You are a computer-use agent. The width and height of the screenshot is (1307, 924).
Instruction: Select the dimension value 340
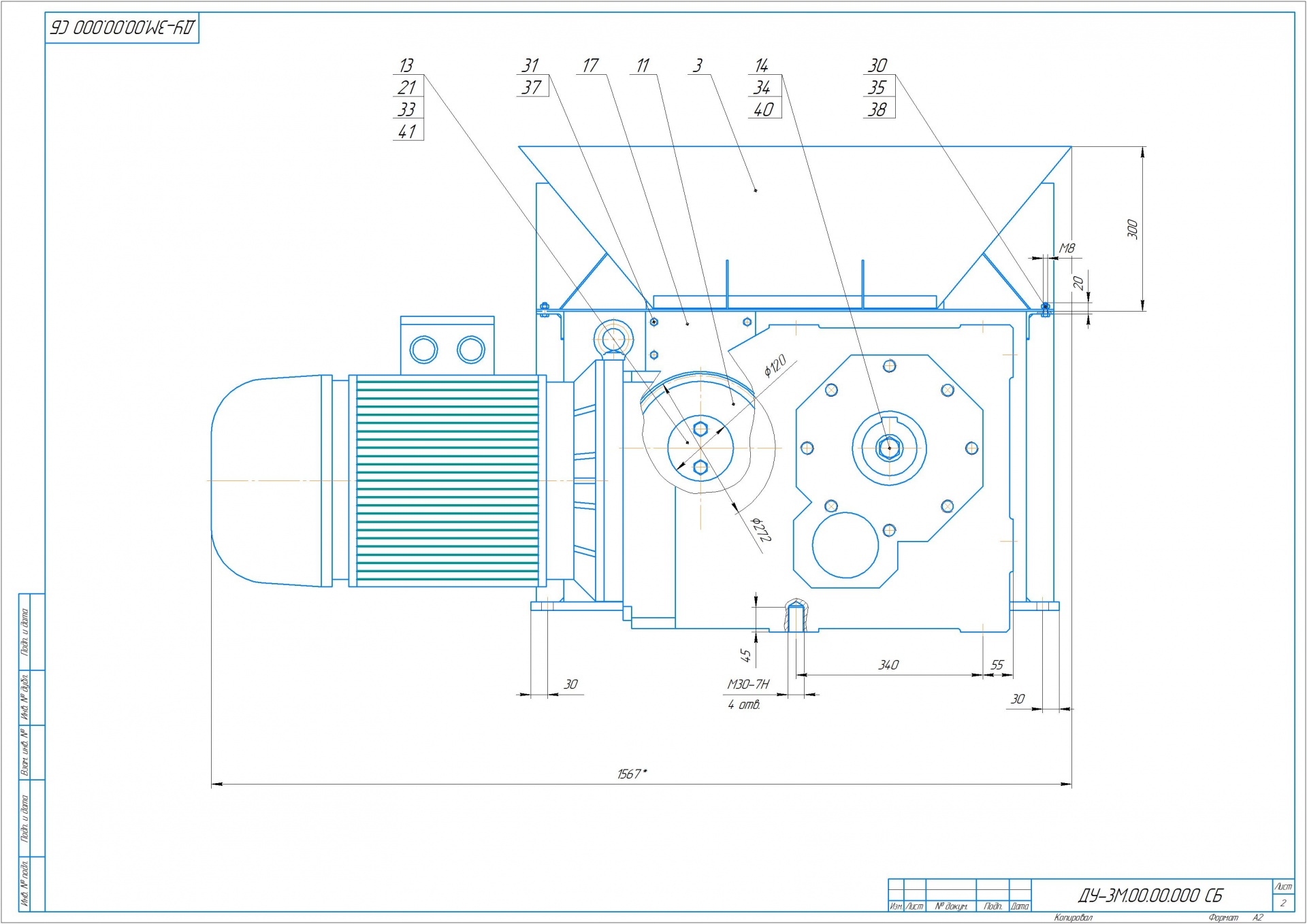pos(888,665)
